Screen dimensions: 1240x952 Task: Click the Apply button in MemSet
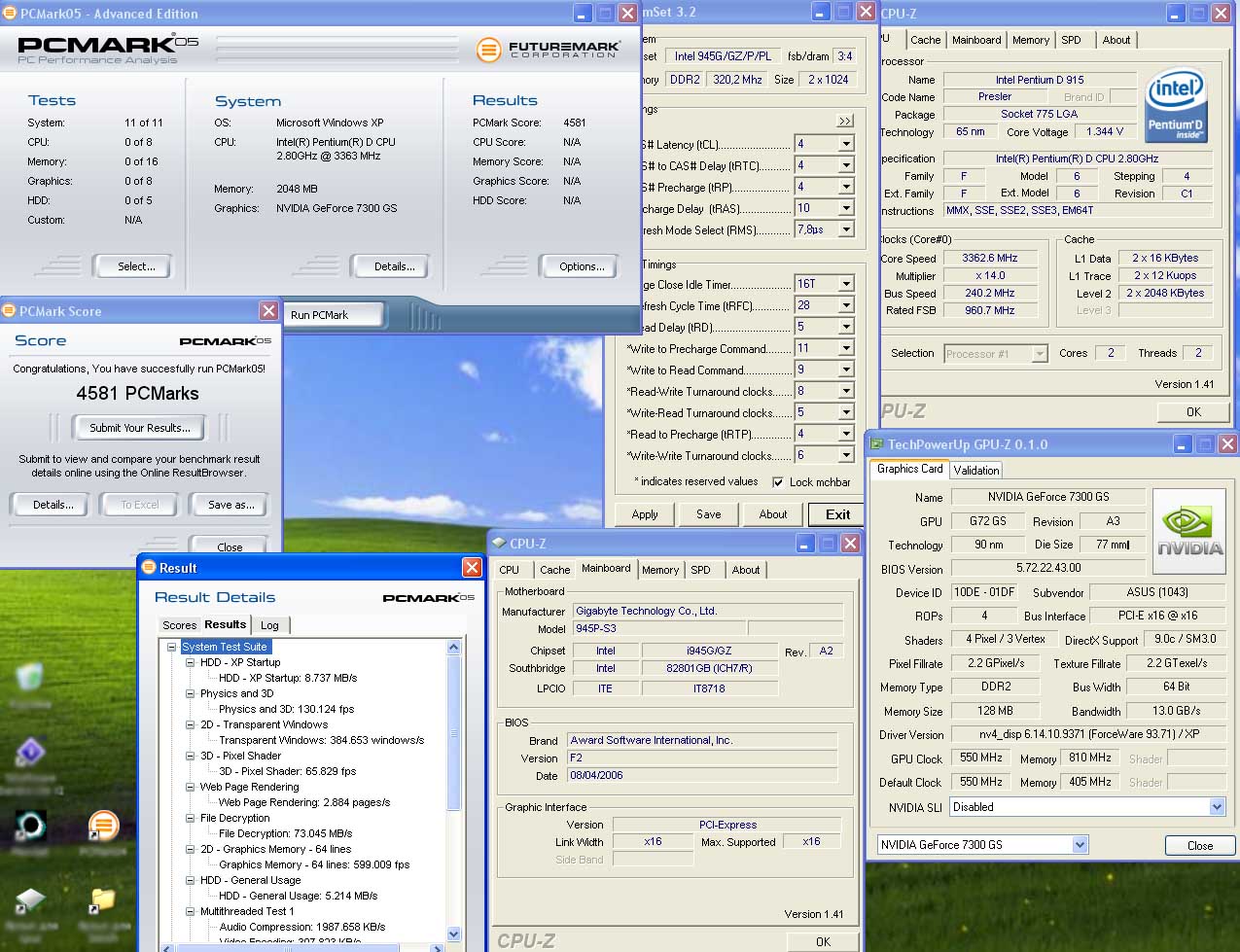click(x=645, y=514)
